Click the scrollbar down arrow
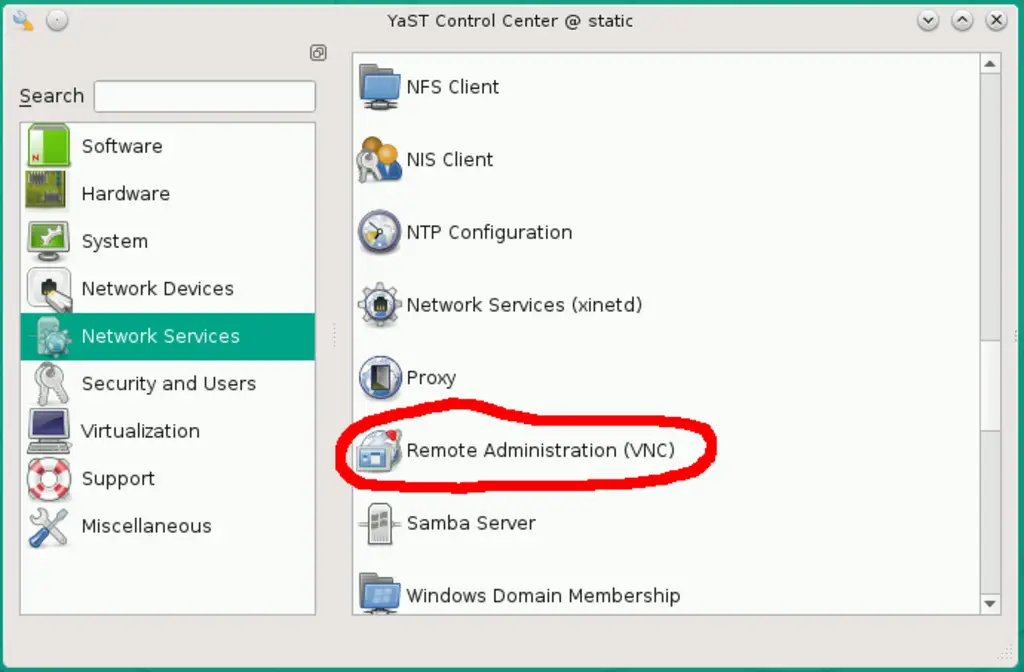 [x=990, y=603]
